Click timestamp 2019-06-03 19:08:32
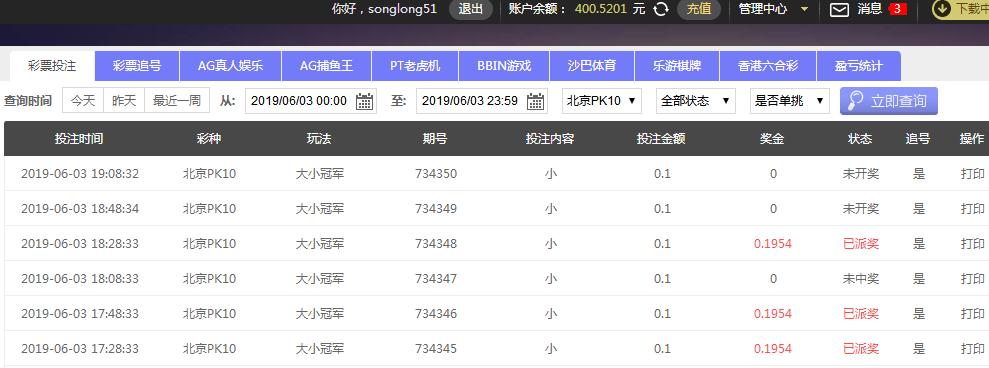The height and width of the screenshot is (368, 989). tap(79, 174)
